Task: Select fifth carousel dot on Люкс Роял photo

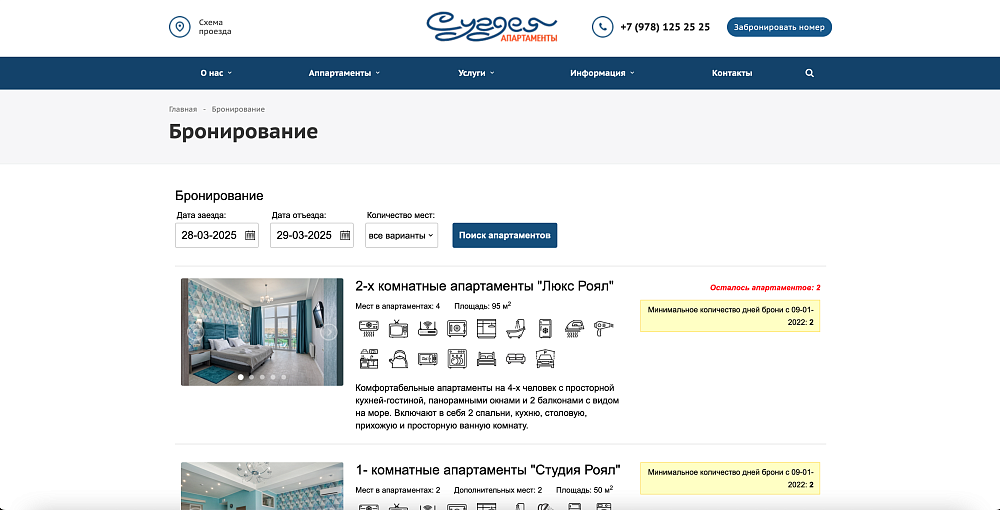Action: [x=284, y=377]
